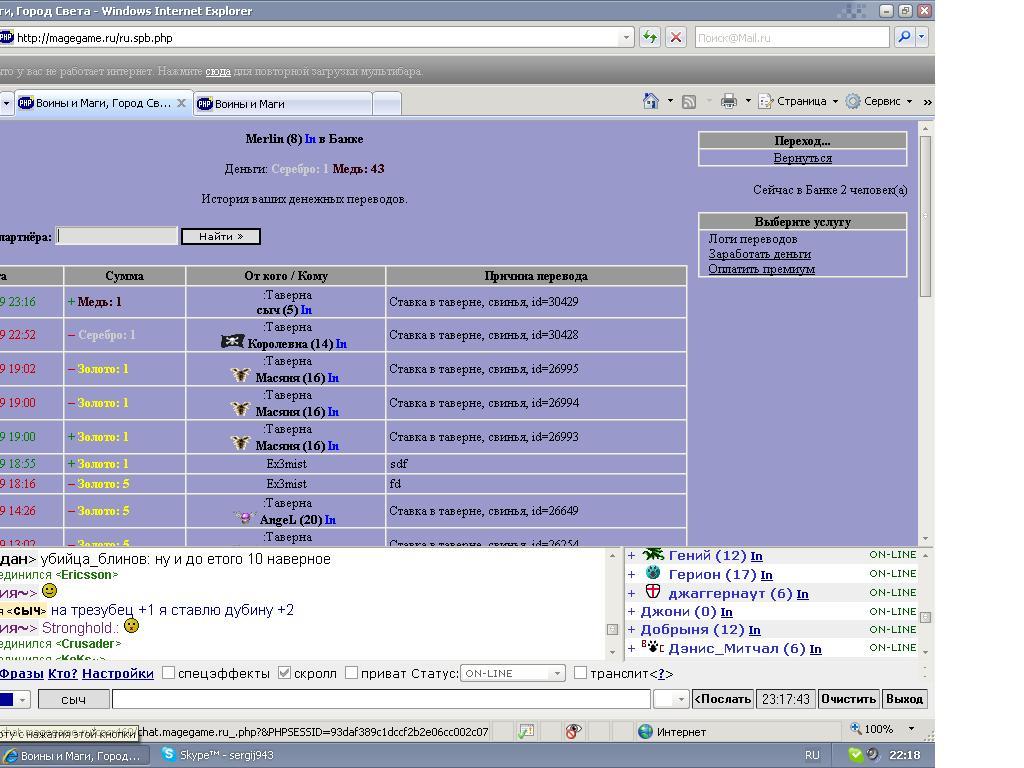This screenshot has height=768, width=1024.
Task: Open the chat text color dropdown arrow
Action: pos(22,699)
